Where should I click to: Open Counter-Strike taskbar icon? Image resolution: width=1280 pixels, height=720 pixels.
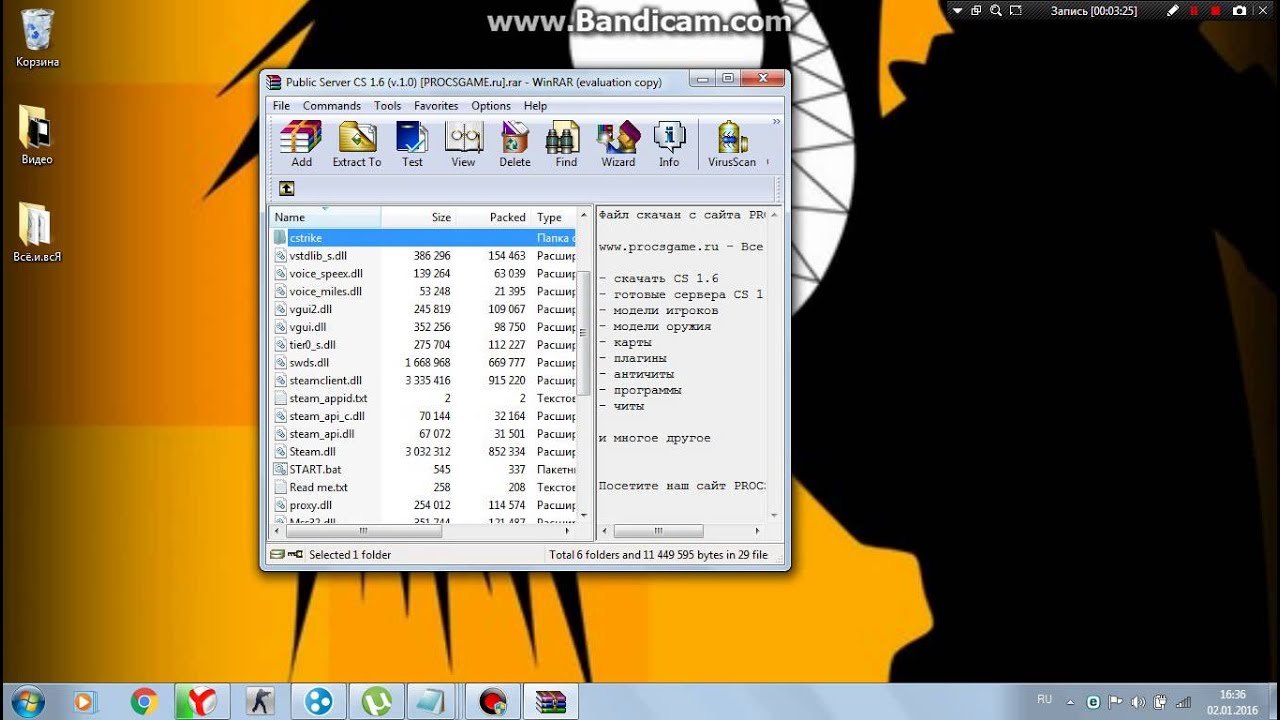(260, 702)
